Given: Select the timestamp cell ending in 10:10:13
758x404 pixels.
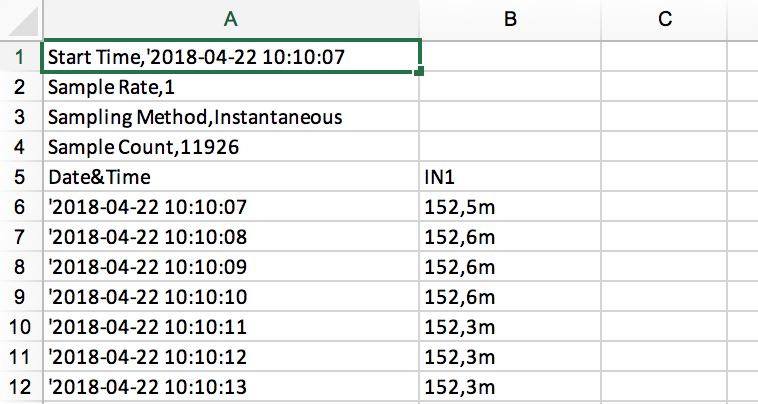Looking at the screenshot, I should 230,387.
